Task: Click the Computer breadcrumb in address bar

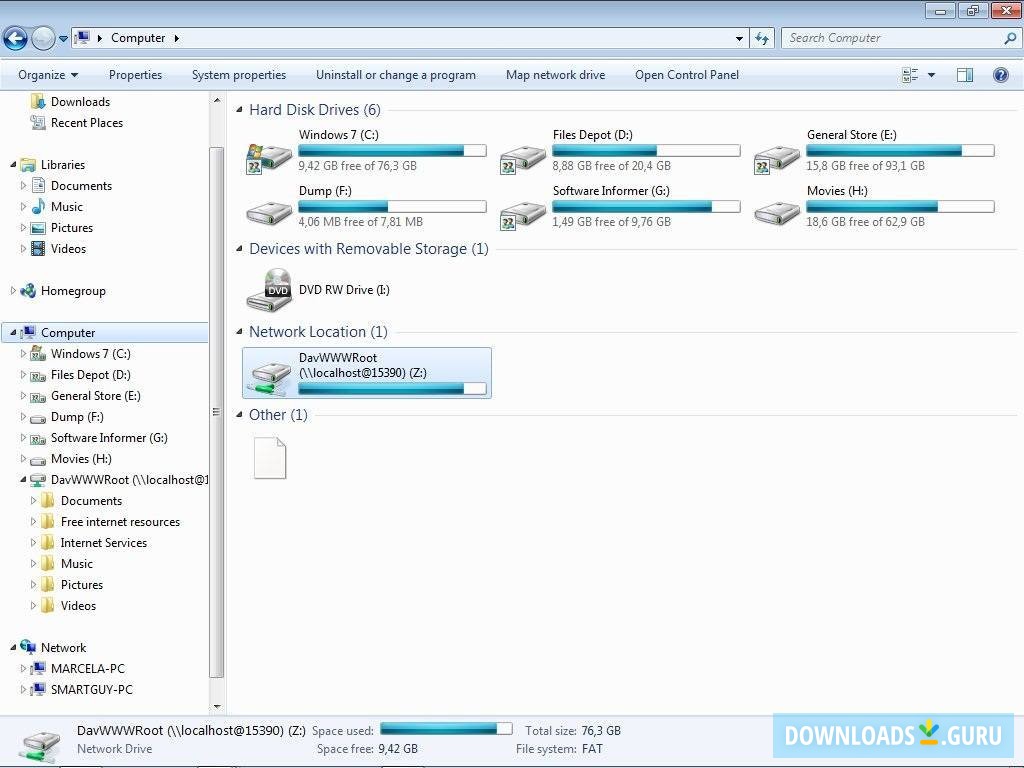Action: point(138,39)
